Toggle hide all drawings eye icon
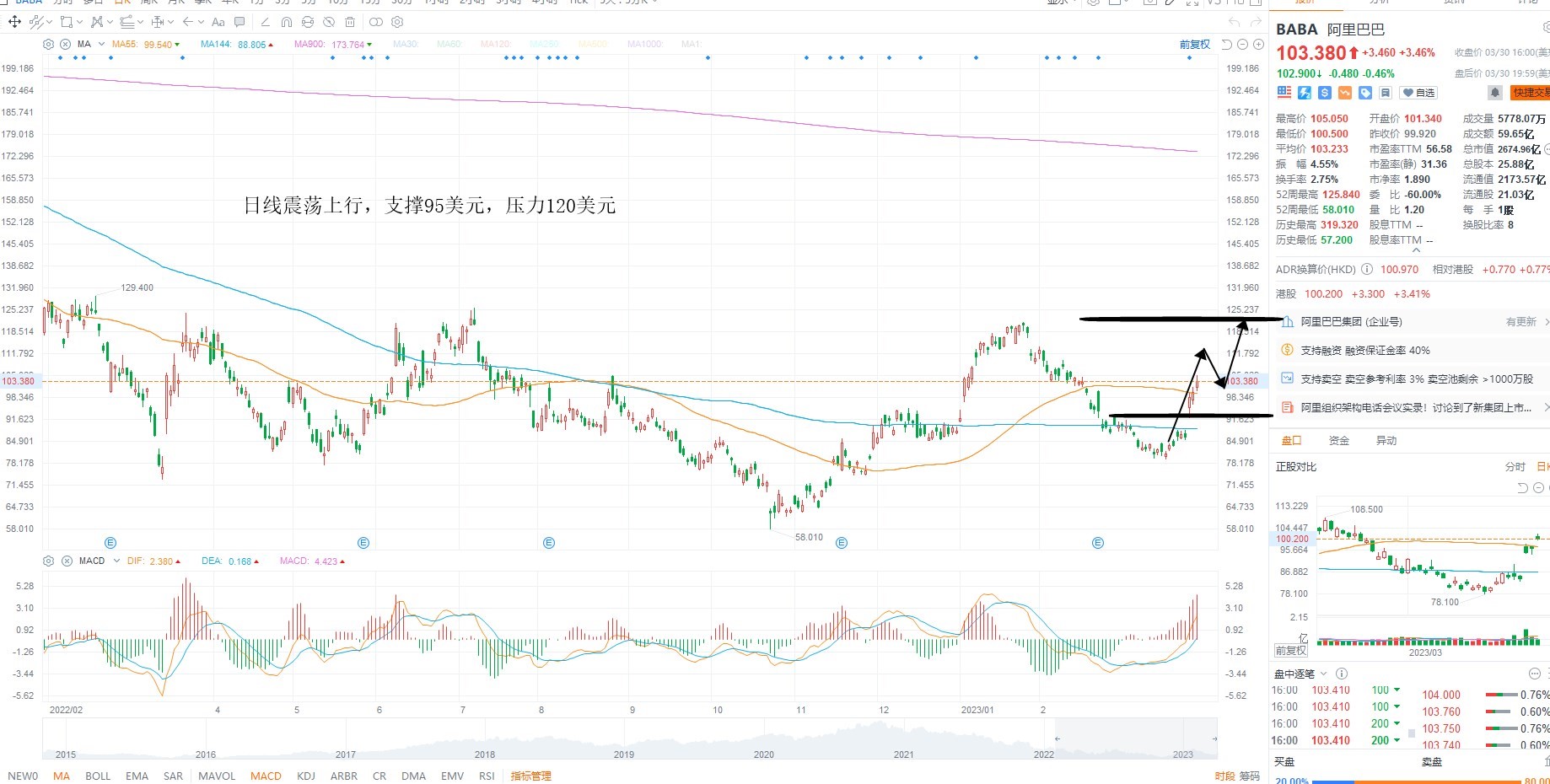Image resolution: width=1550 pixels, height=784 pixels. [x=329, y=22]
